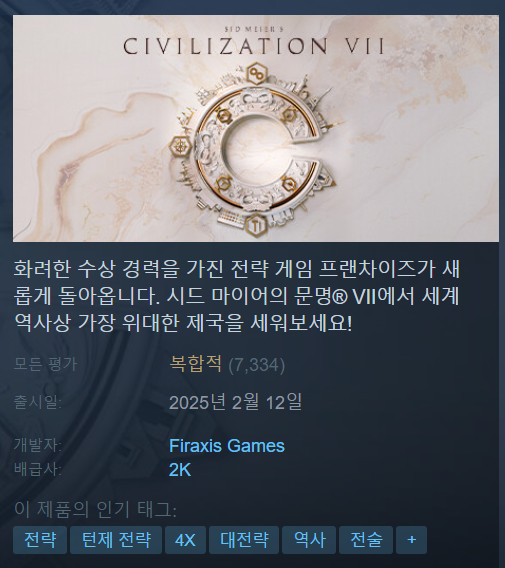
Task: Click the ship wheel hexagon icon on the emblem
Action: [x=180, y=146]
